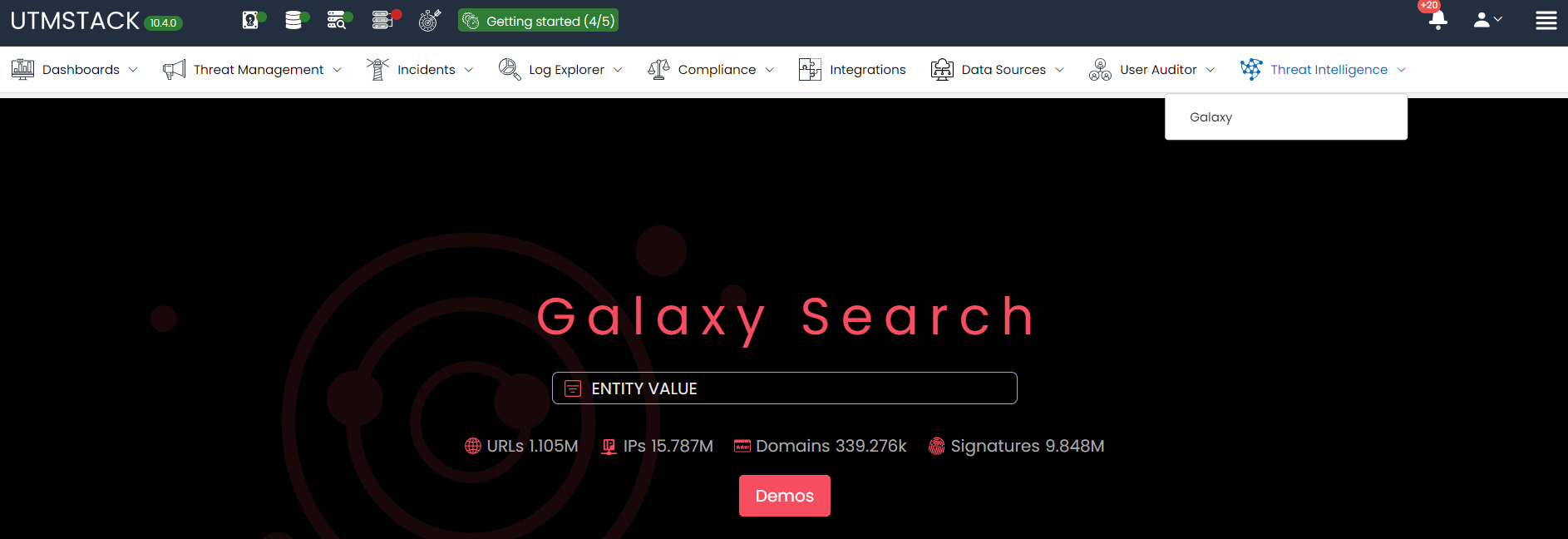Click the IPs 15.787M stat
The width and height of the screenshot is (1568, 539).
(668, 446)
